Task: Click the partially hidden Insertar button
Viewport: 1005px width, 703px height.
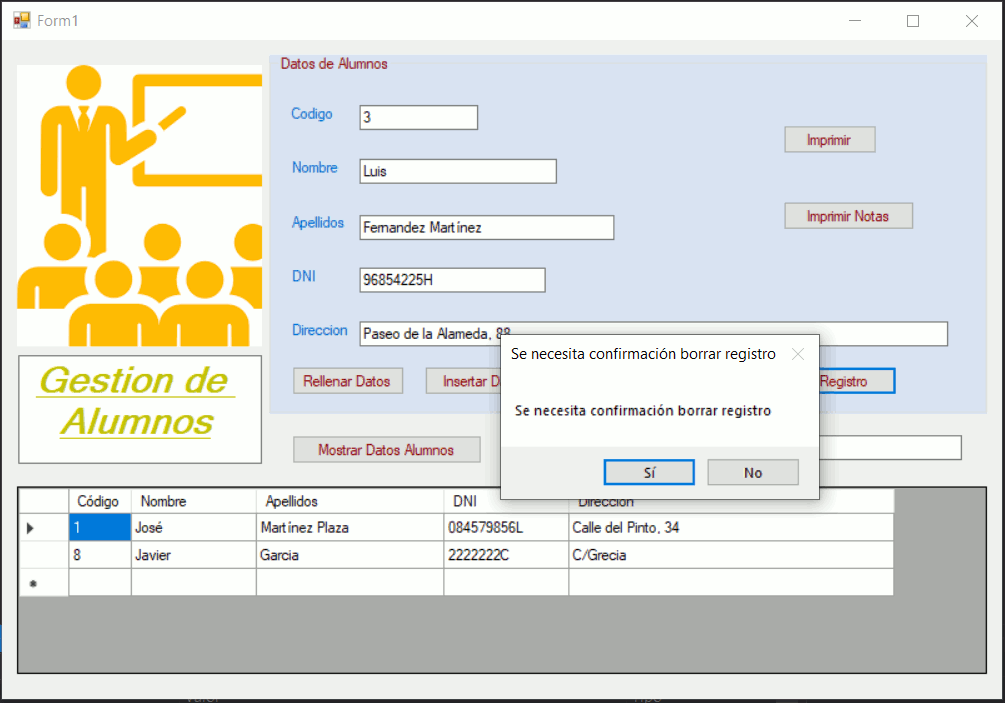Action: tap(463, 381)
